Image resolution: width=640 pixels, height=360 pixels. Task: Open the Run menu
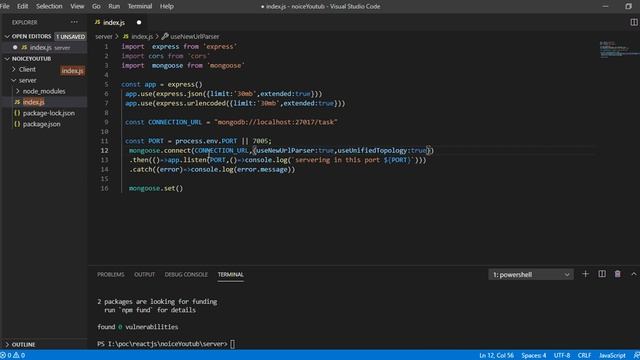point(114,6)
